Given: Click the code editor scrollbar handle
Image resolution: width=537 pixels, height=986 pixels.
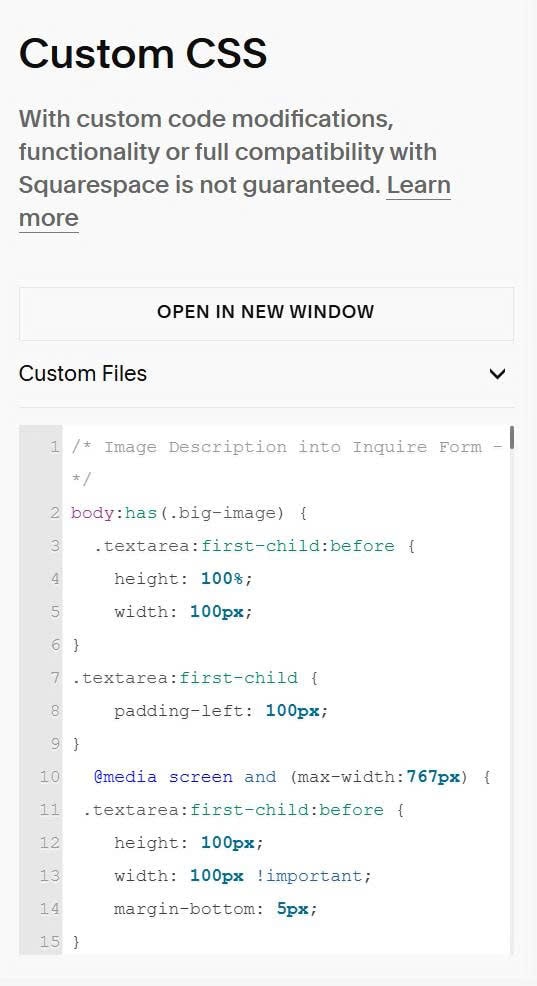Looking at the screenshot, I should coord(512,438).
